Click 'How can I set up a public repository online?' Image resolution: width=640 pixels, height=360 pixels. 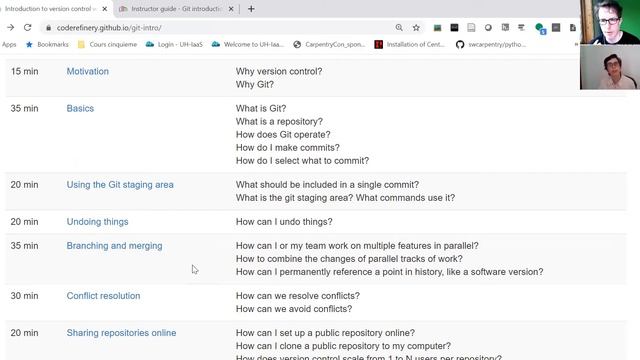point(325,333)
